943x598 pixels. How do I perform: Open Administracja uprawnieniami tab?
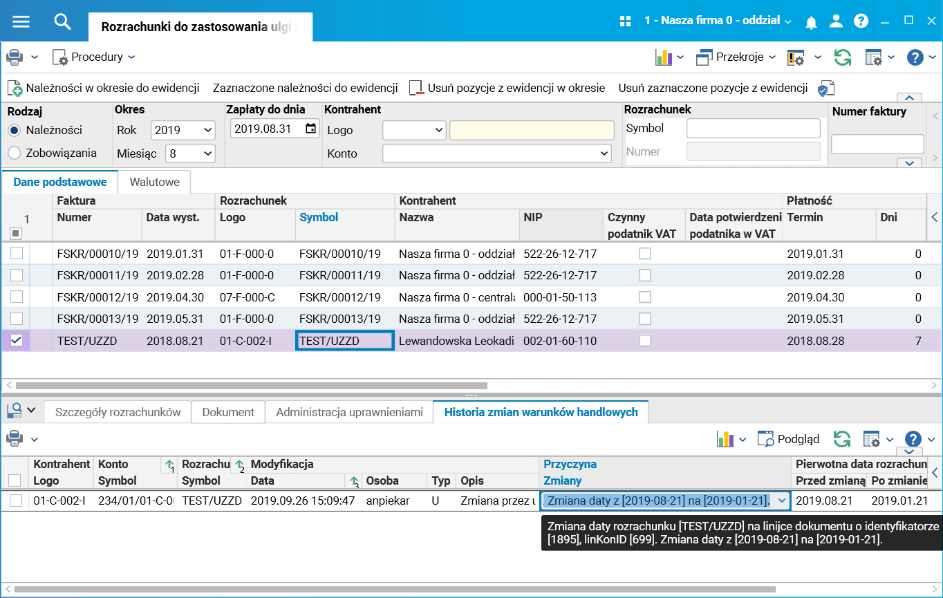[349, 412]
